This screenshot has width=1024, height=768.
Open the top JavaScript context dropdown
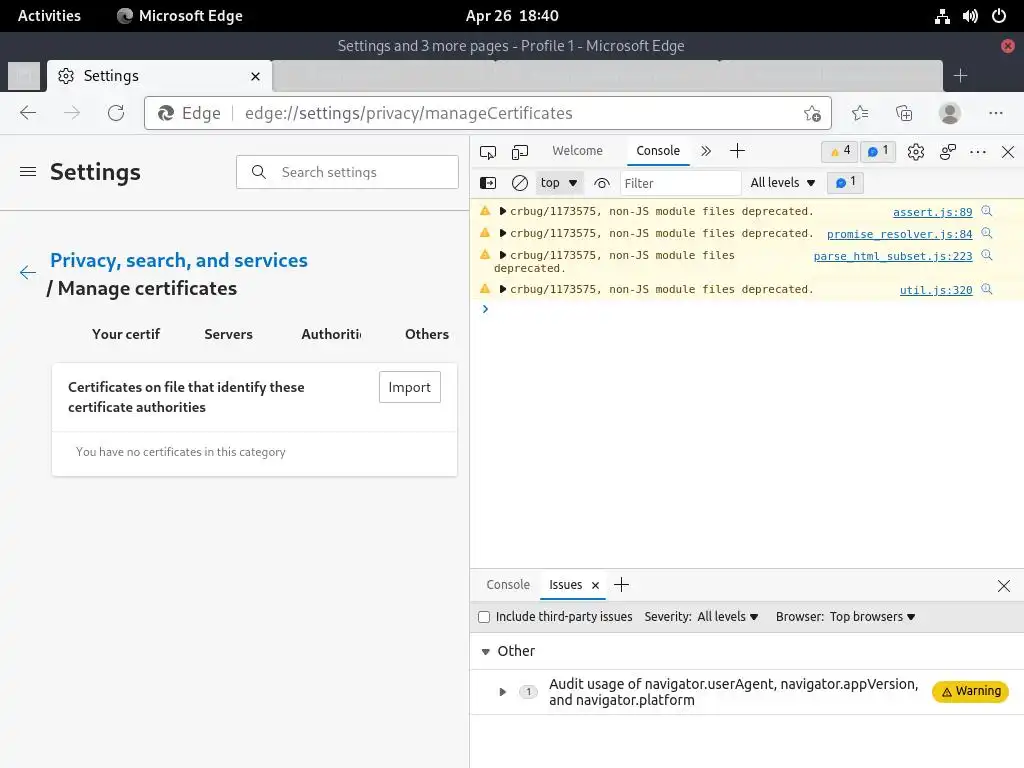560,183
